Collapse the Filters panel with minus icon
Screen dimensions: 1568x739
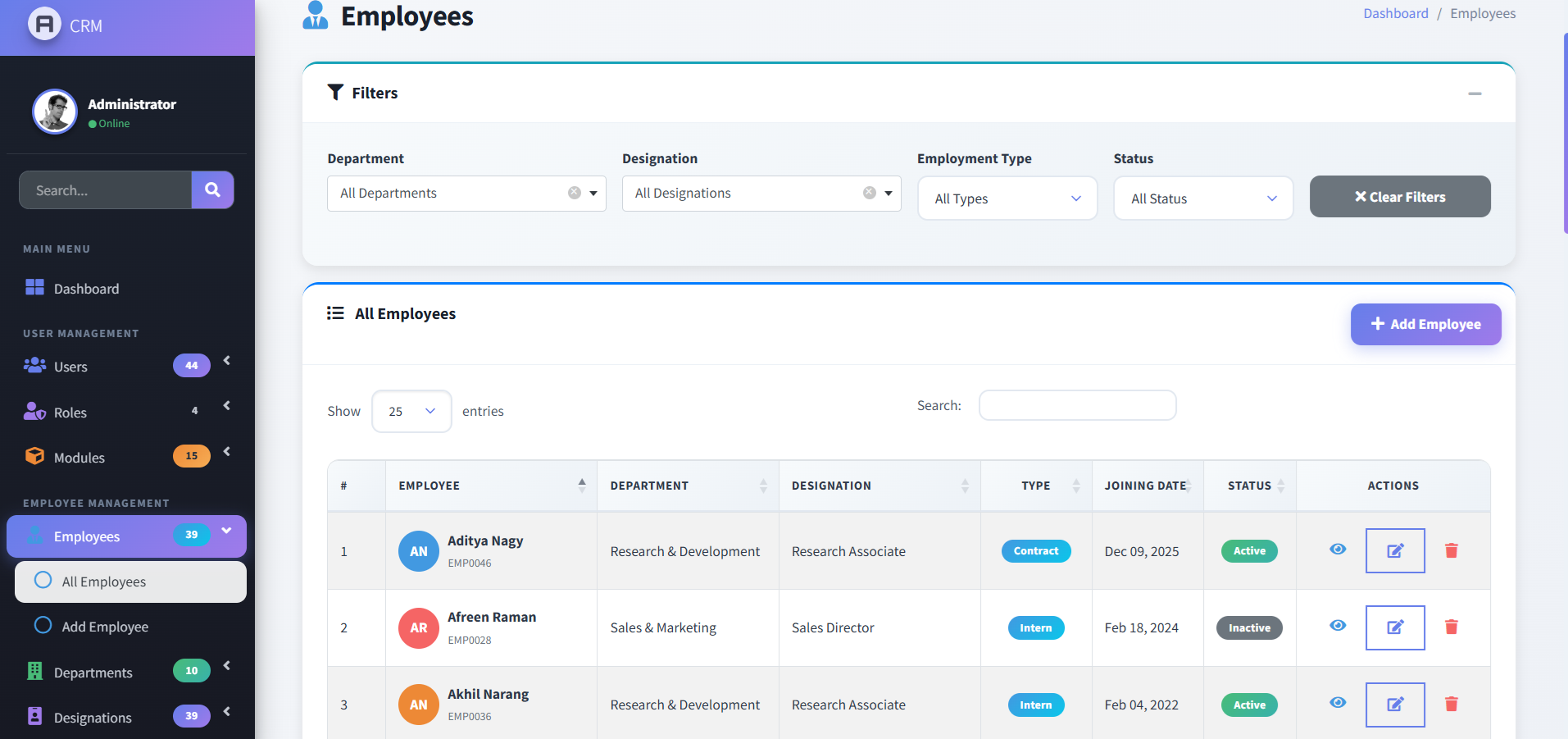1474,94
